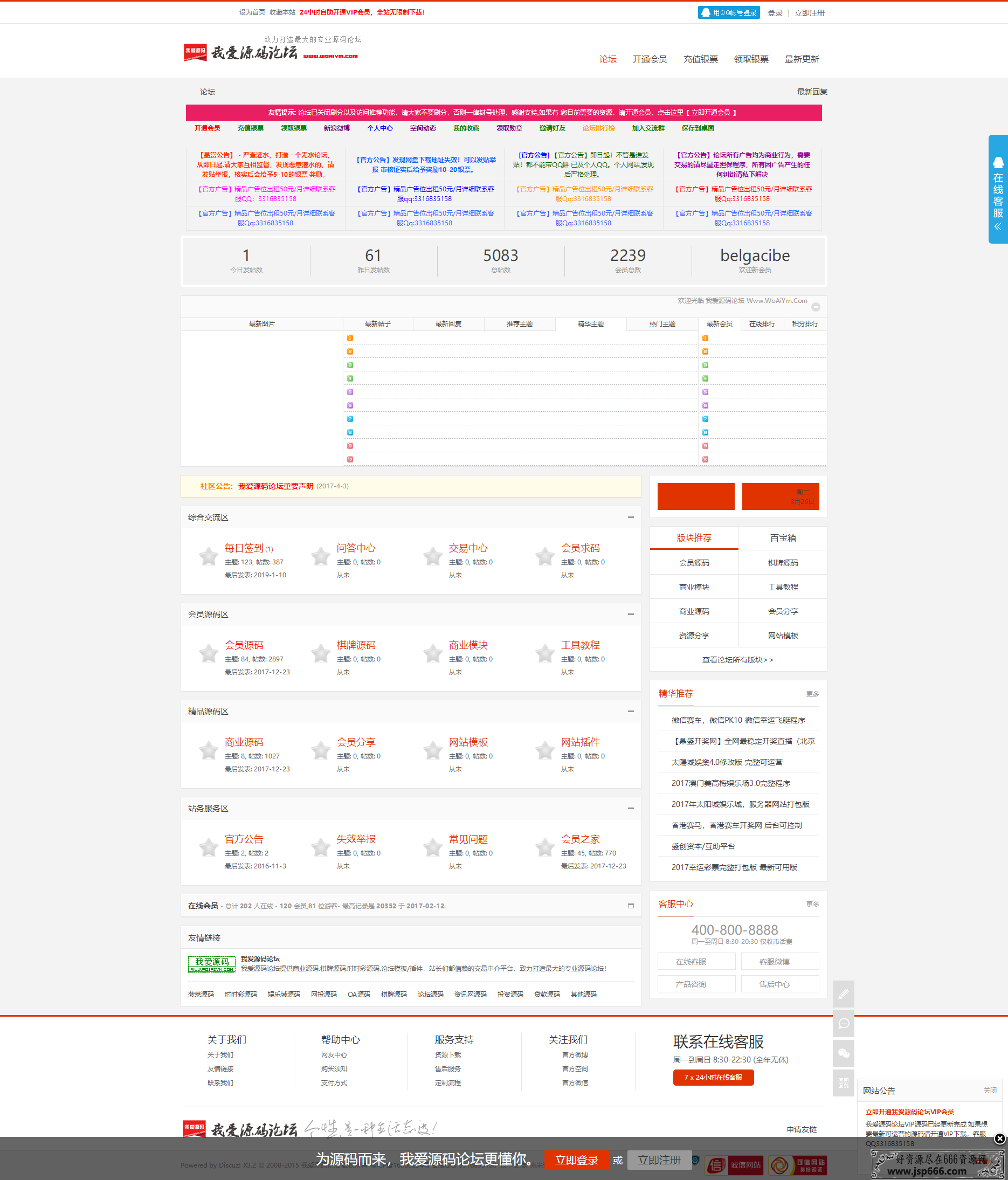Switch to the 最新回复 tab
This screenshot has width=1008, height=1180.
pyautogui.click(x=448, y=323)
